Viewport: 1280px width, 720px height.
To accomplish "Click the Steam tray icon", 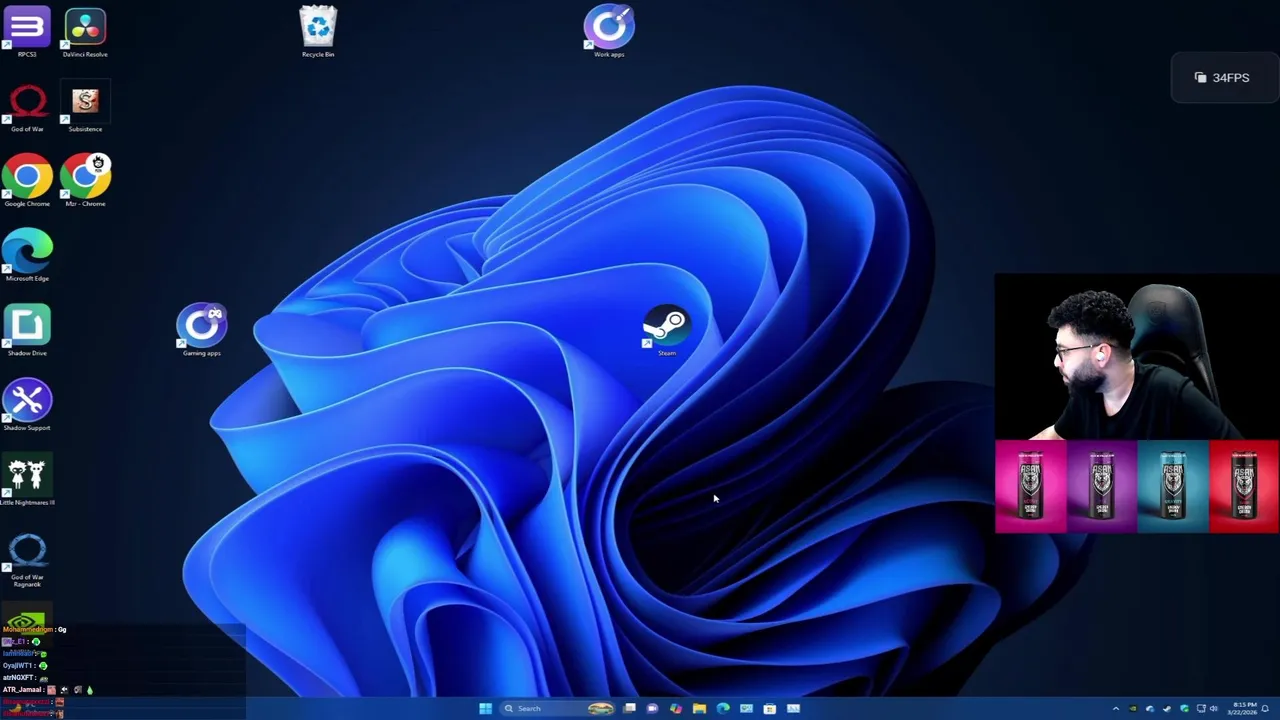I will pos(1167,709).
